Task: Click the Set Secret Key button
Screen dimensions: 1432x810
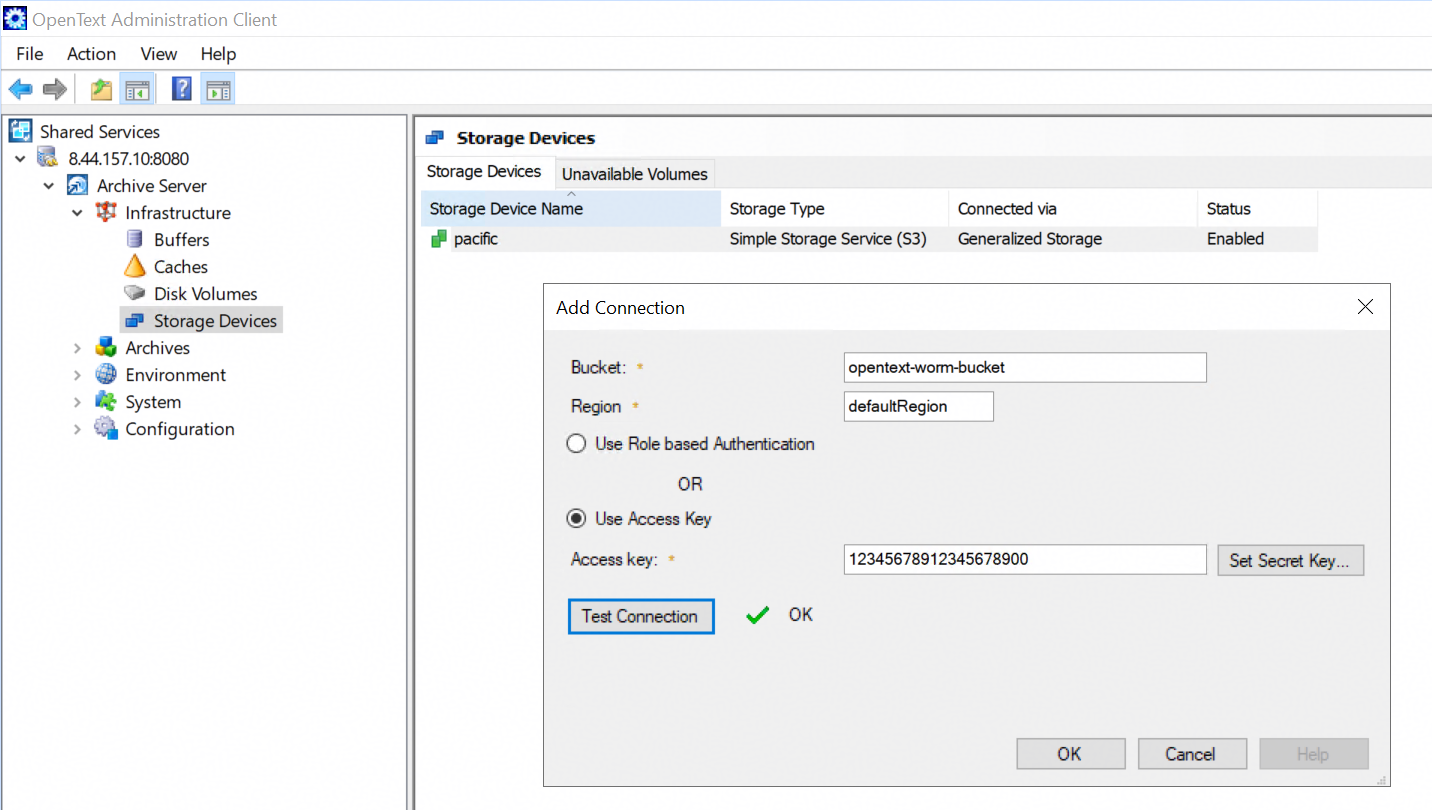Action: [1290, 560]
